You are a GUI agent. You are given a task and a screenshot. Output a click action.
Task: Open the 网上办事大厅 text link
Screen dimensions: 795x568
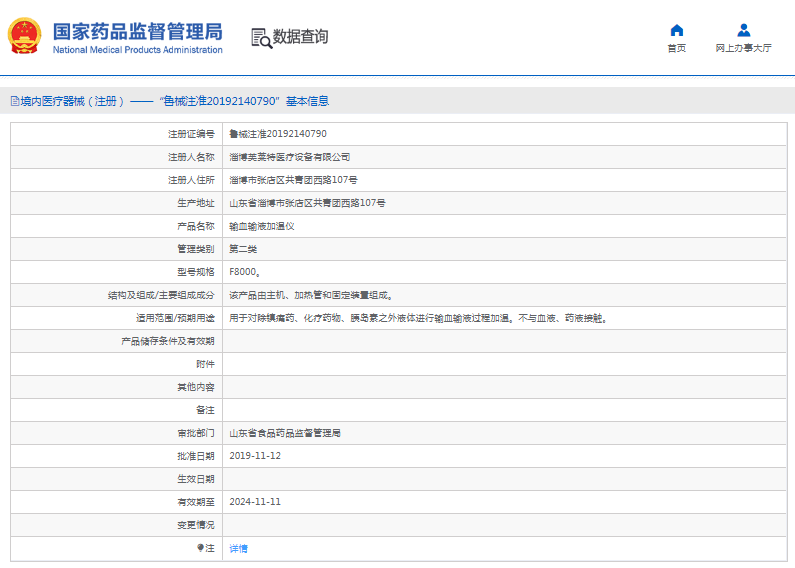click(x=743, y=48)
